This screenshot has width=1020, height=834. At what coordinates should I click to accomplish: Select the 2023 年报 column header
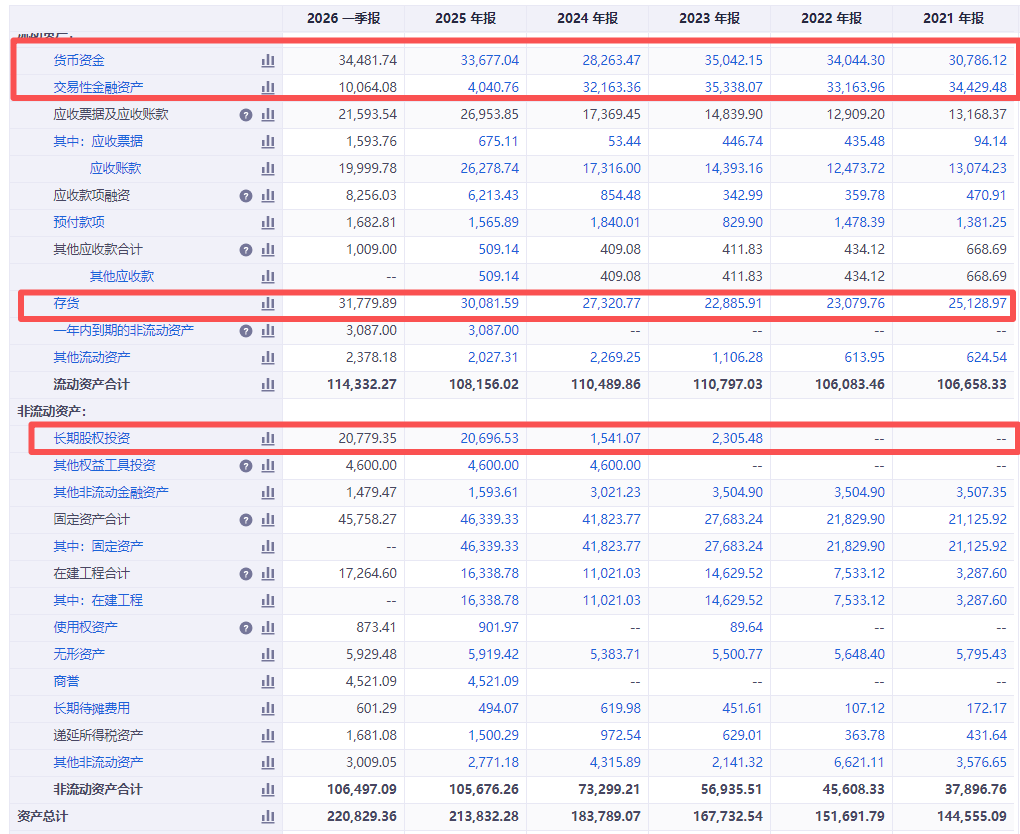(710, 18)
